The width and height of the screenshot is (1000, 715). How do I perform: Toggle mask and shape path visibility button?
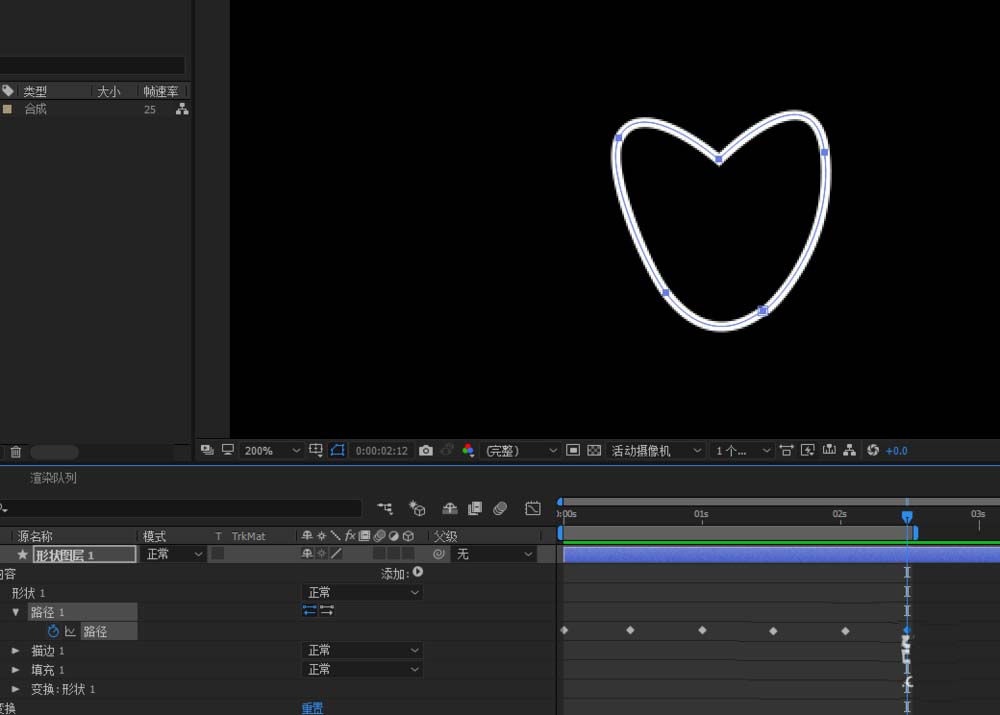click(338, 451)
